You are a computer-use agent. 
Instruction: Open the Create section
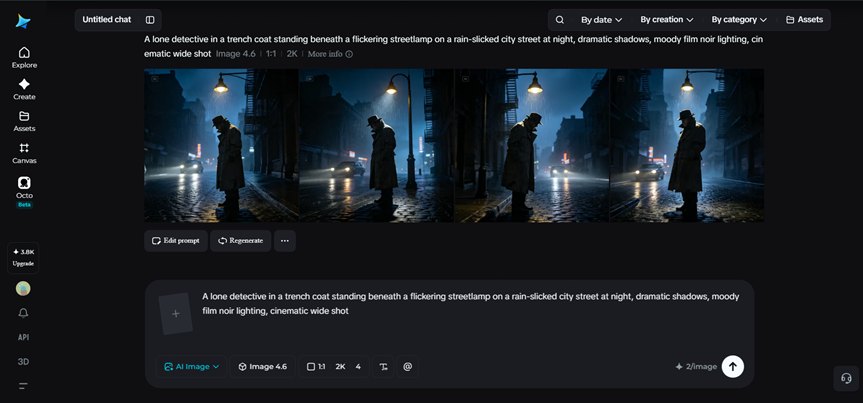(24, 89)
